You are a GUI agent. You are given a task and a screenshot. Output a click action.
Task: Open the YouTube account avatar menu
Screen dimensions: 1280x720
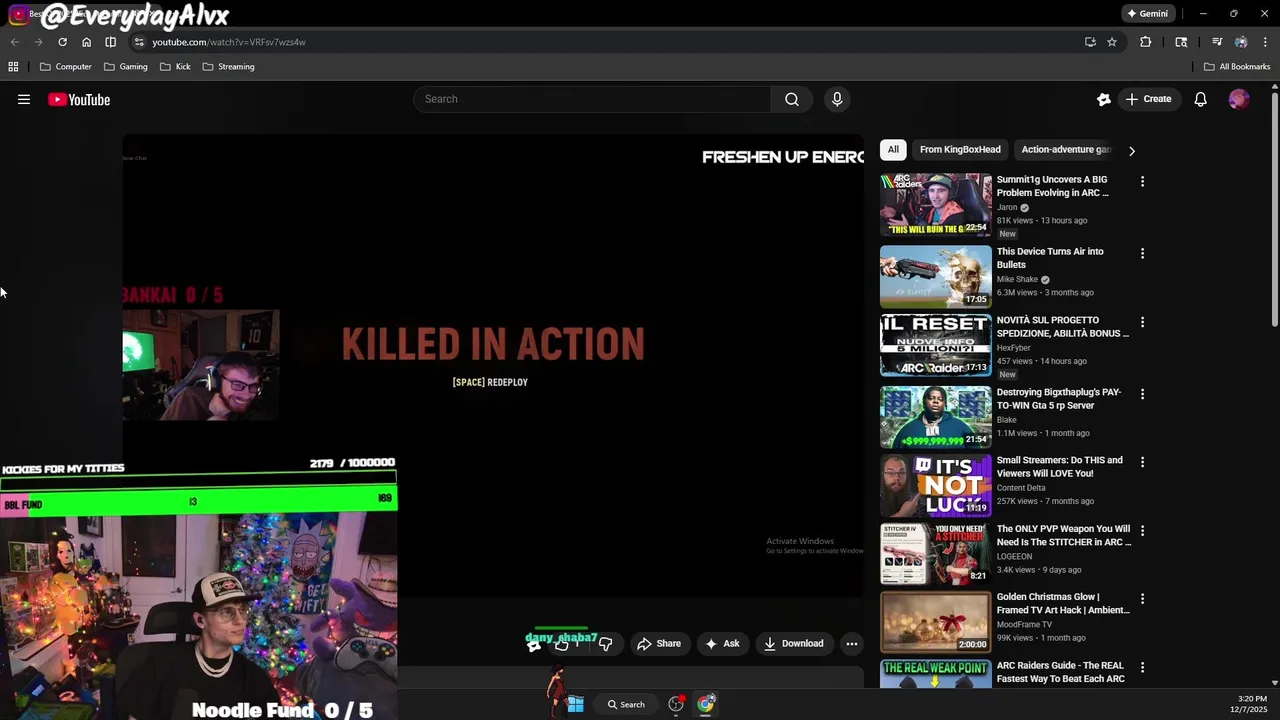click(x=1239, y=99)
